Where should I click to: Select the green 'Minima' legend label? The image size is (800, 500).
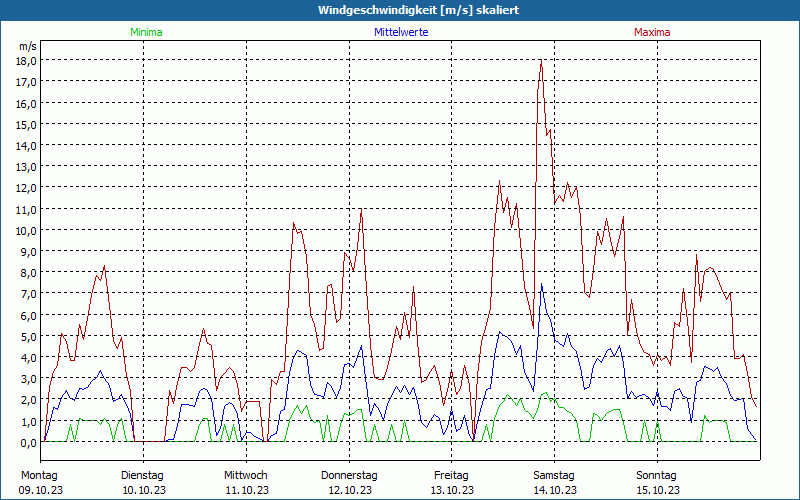(x=146, y=32)
